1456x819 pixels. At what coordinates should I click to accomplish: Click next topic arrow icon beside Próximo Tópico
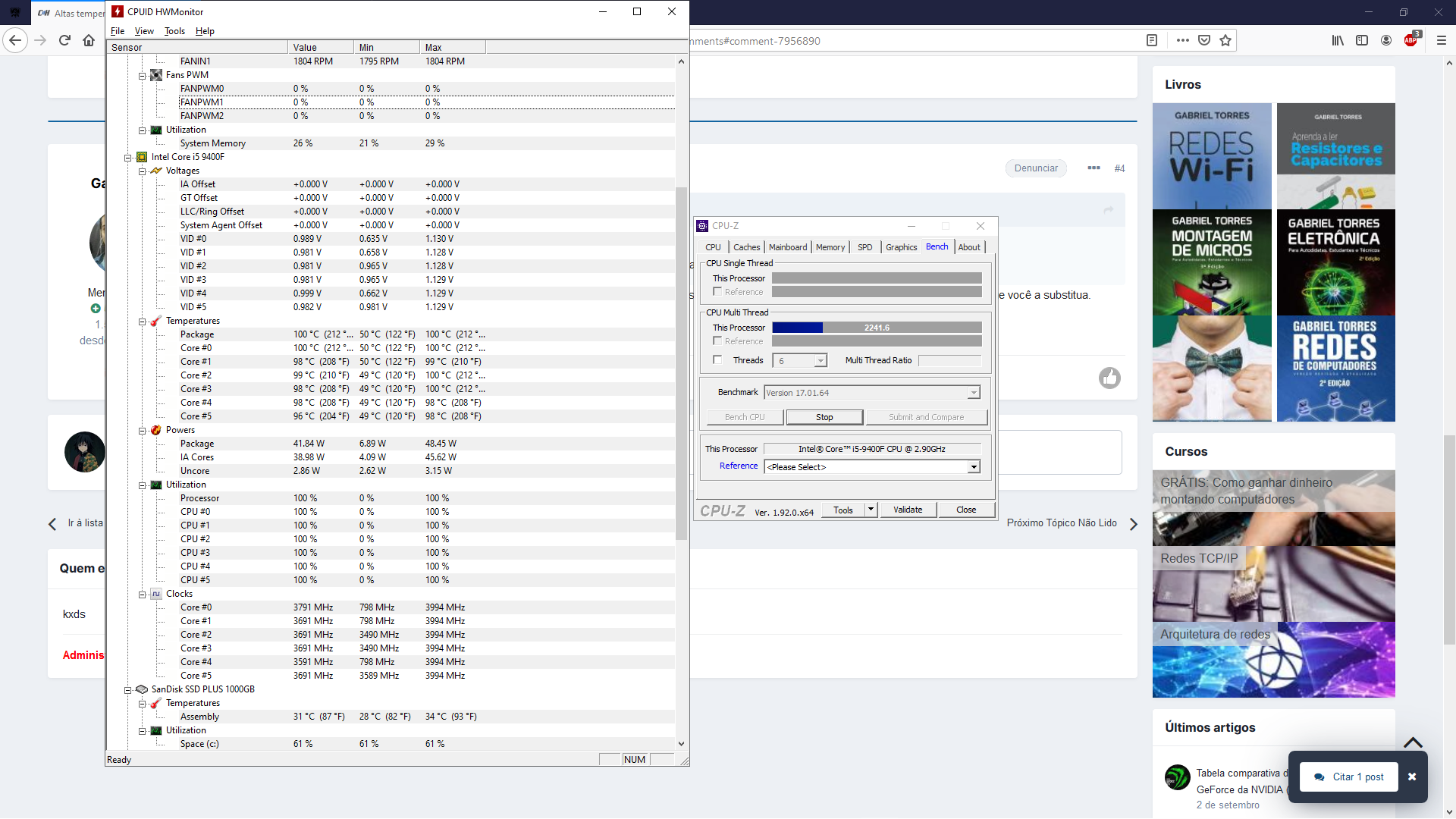point(1134,524)
